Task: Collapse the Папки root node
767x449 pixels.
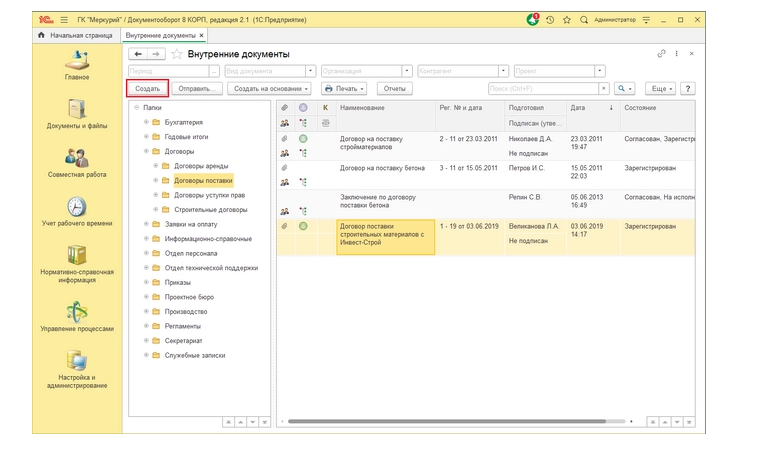Action: click(x=136, y=107)
